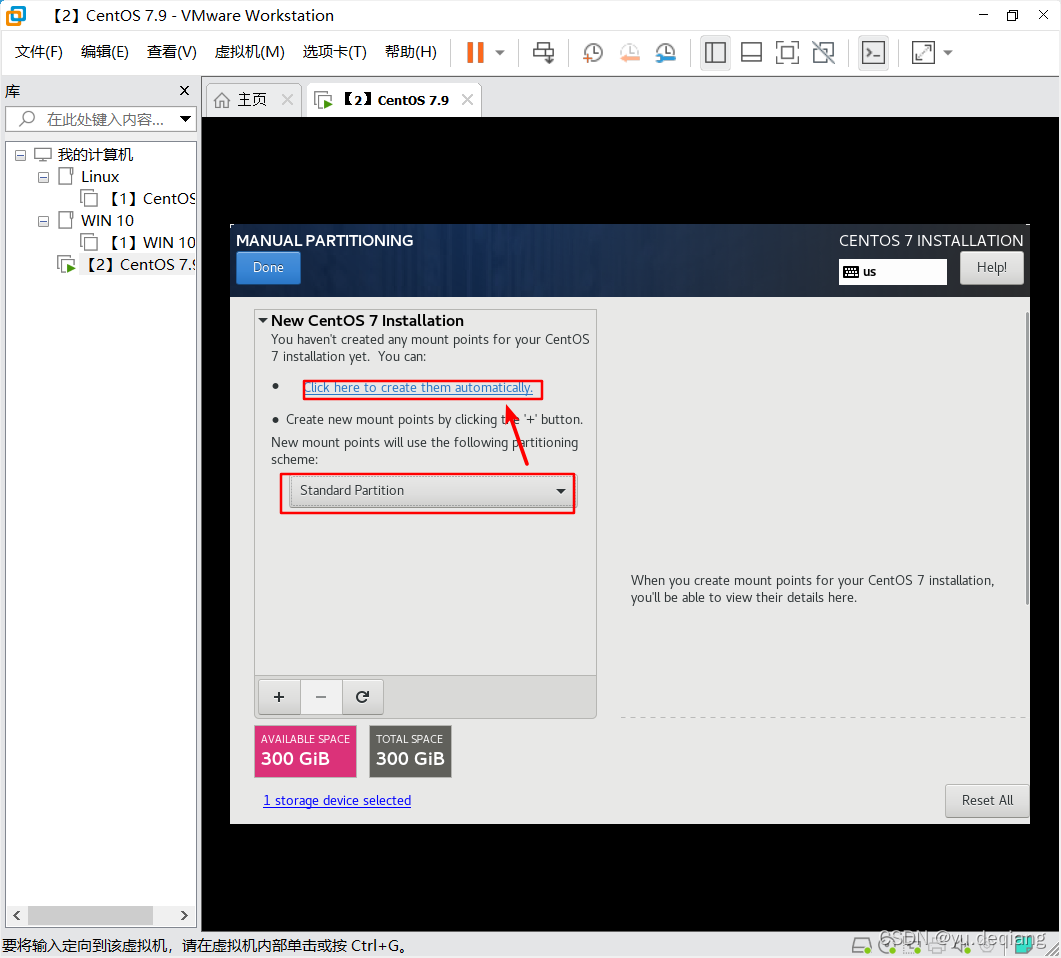
Task: Click the stretch guest display icon
Action: [x=923, y=52]
